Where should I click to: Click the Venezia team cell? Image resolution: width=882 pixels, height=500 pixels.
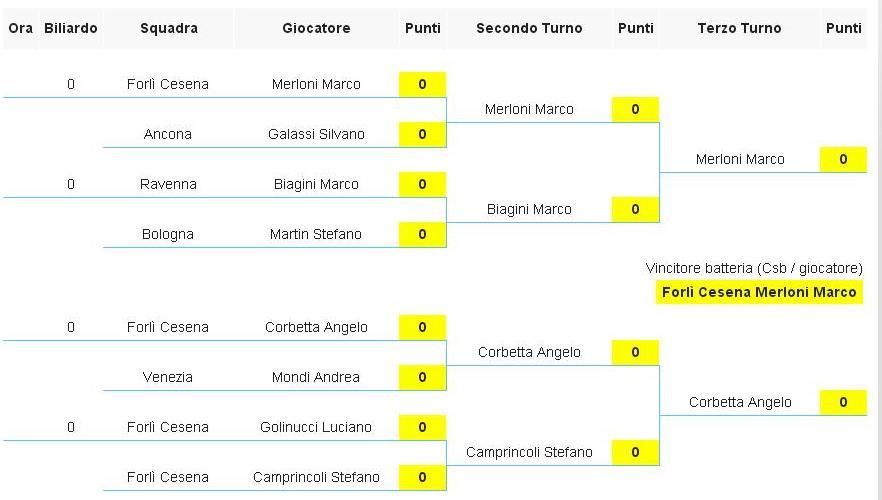(168, 377)
